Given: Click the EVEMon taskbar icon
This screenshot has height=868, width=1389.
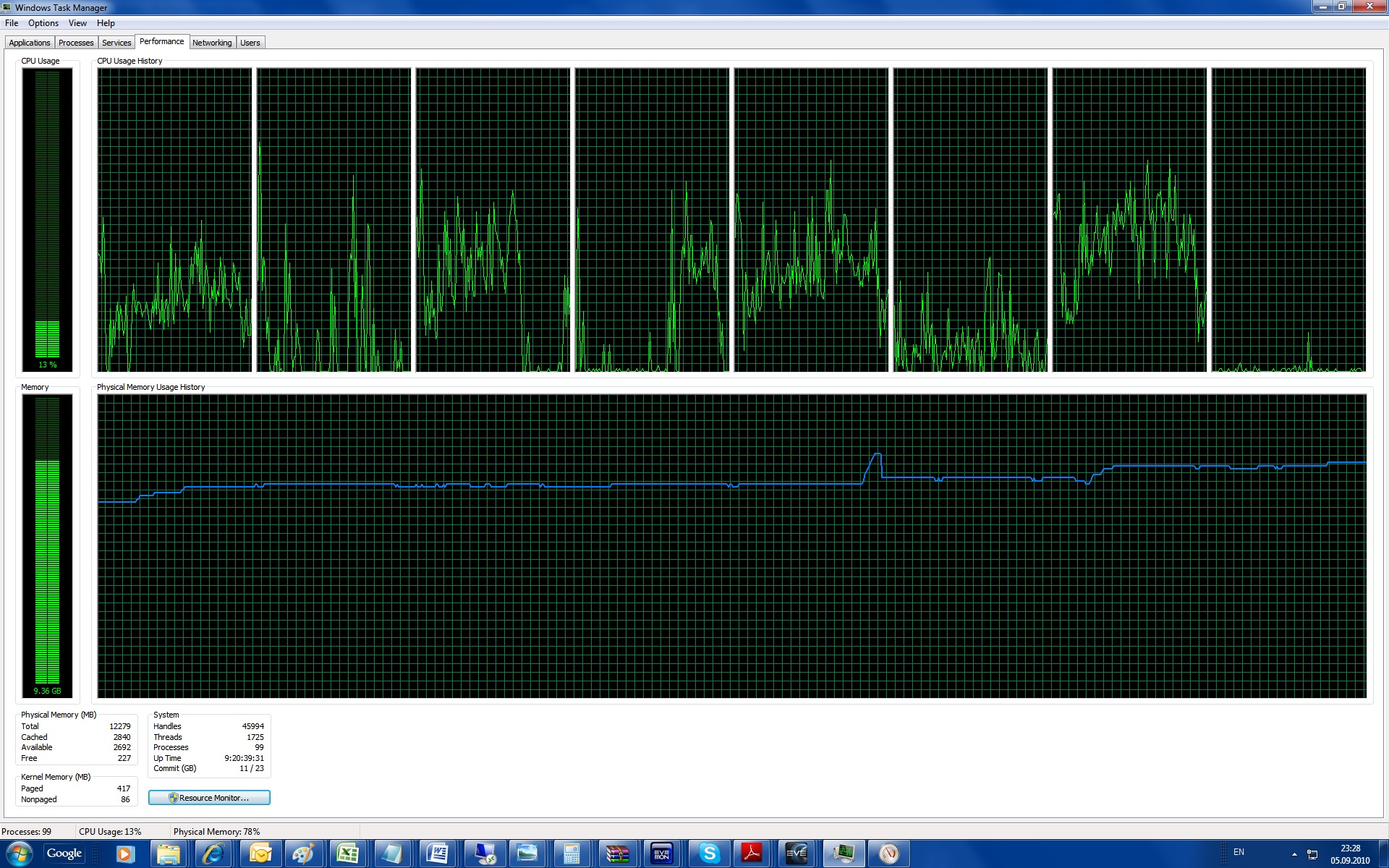Looking at the screenshot, I should [661, 854].
